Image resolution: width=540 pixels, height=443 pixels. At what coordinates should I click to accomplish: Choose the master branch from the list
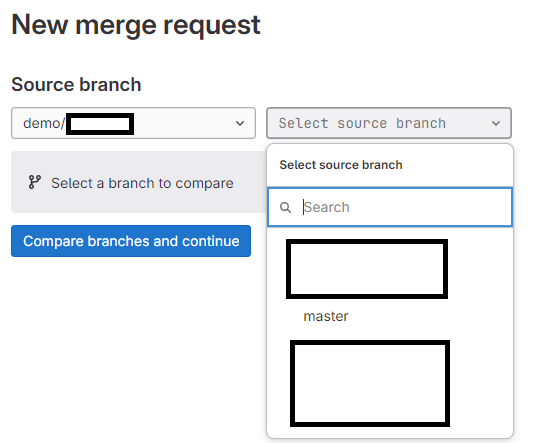[x=326, y=316]
